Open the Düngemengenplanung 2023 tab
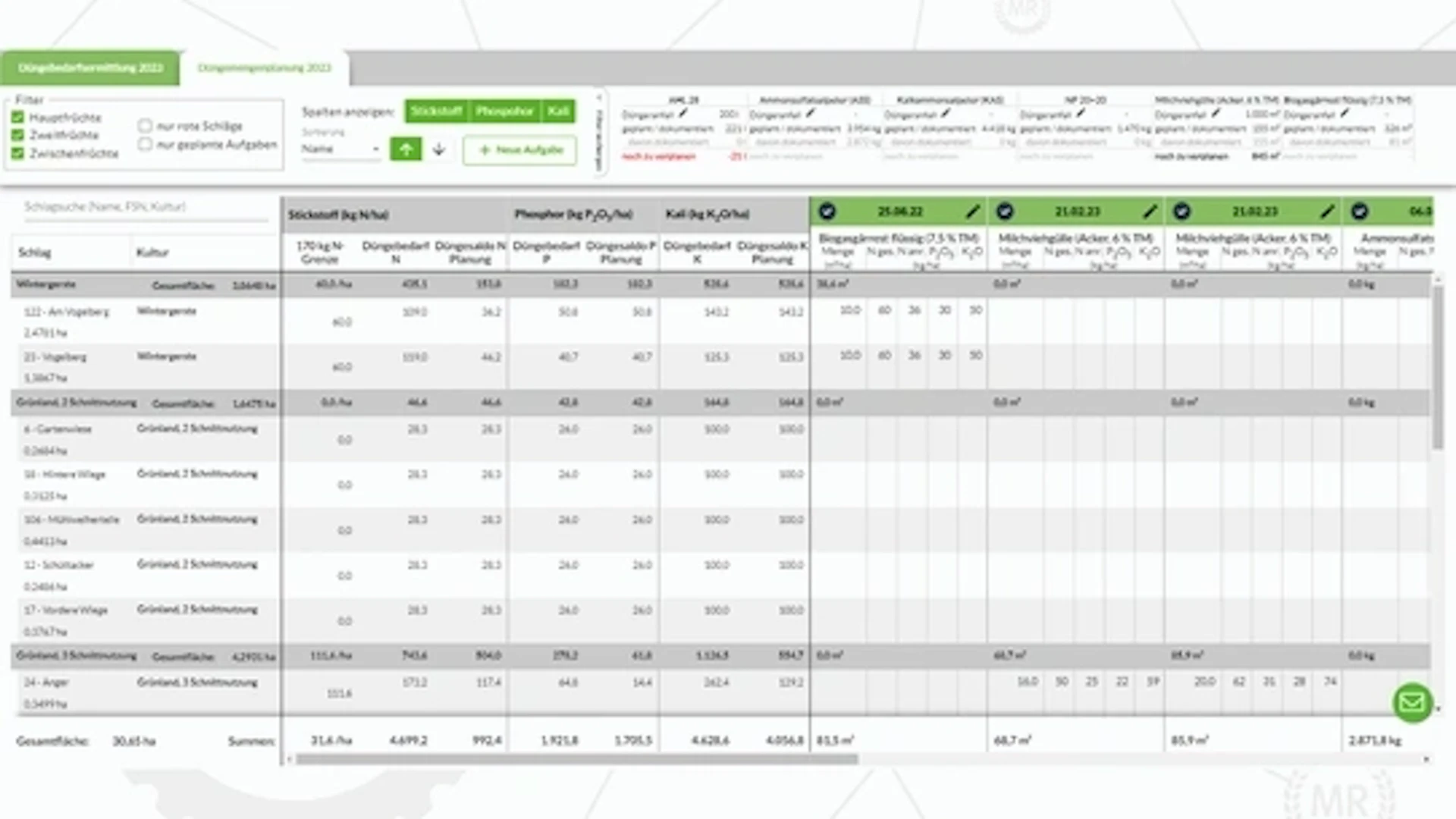The height and width of the screenshot is (819, 1456). coord(264,67)
